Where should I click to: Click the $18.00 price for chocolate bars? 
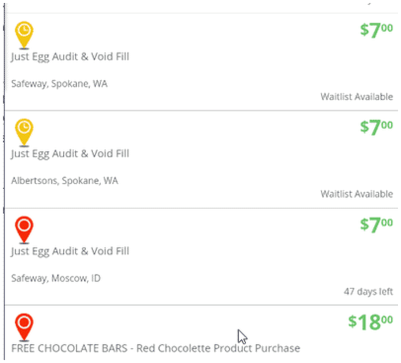pyautogui.click(x=370, y=322)
